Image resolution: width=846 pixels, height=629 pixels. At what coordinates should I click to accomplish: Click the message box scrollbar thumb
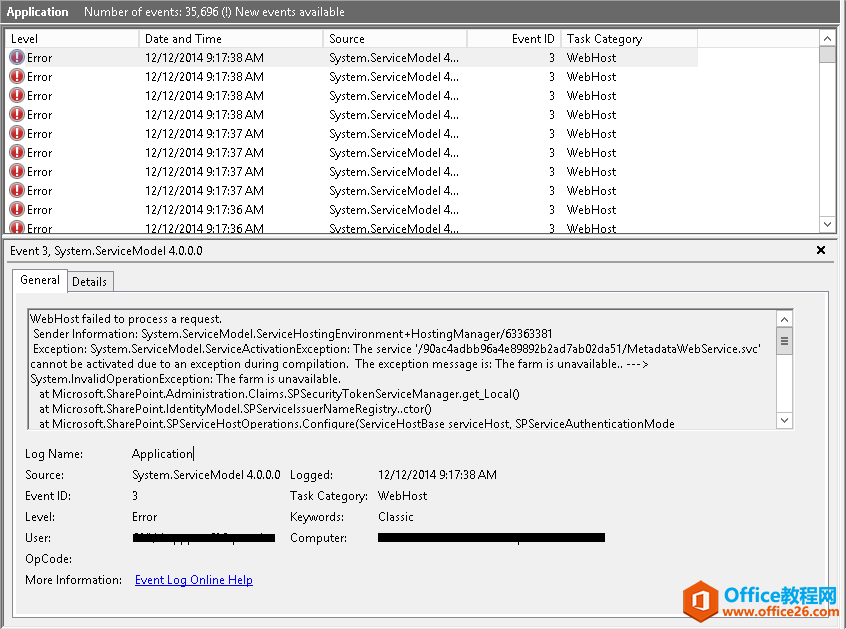coord(784,341)
